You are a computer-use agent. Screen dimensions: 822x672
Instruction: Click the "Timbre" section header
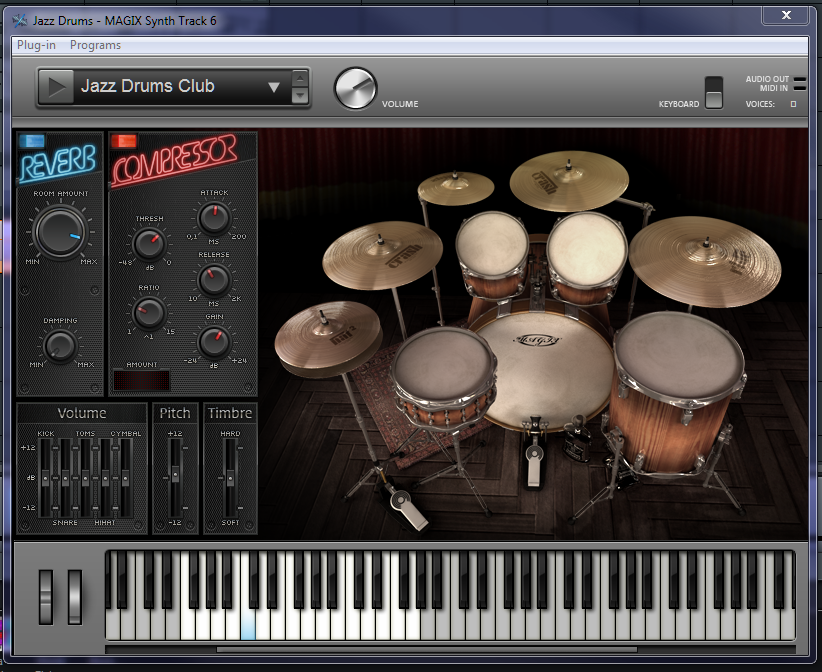(x=230, y=413)
